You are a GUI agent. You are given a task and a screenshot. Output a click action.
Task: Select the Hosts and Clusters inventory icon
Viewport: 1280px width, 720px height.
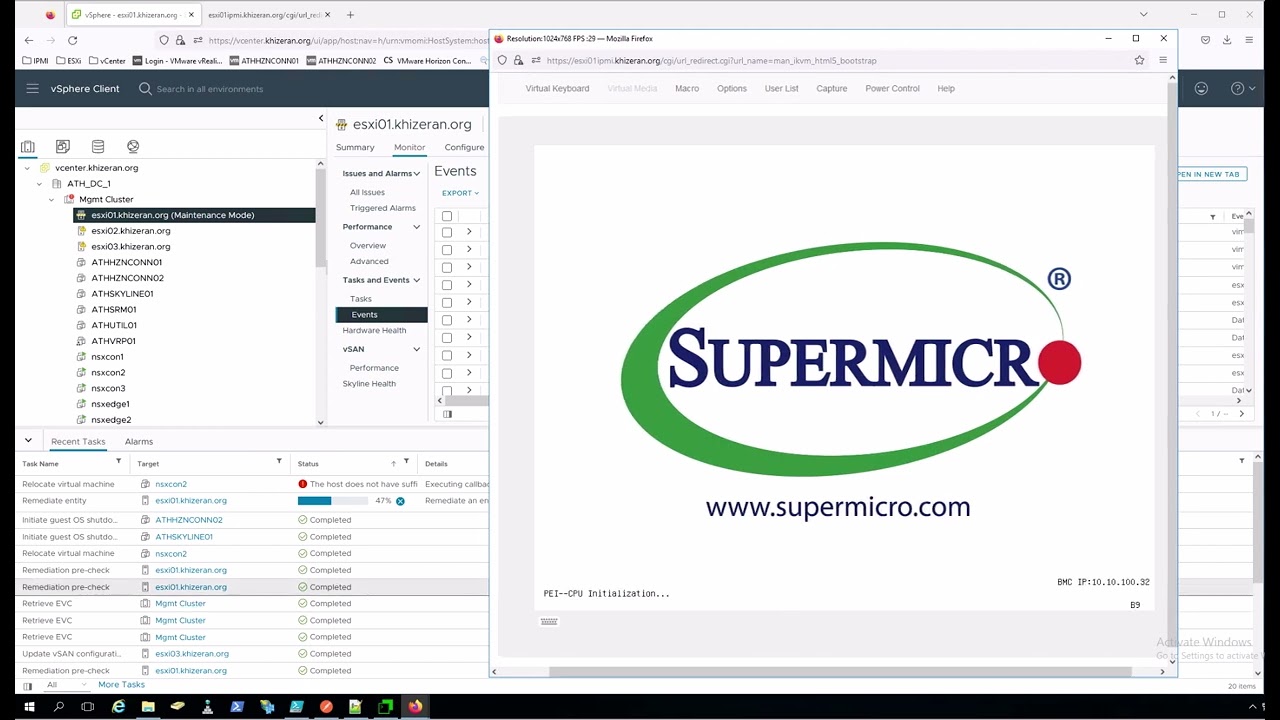point(28,146)
